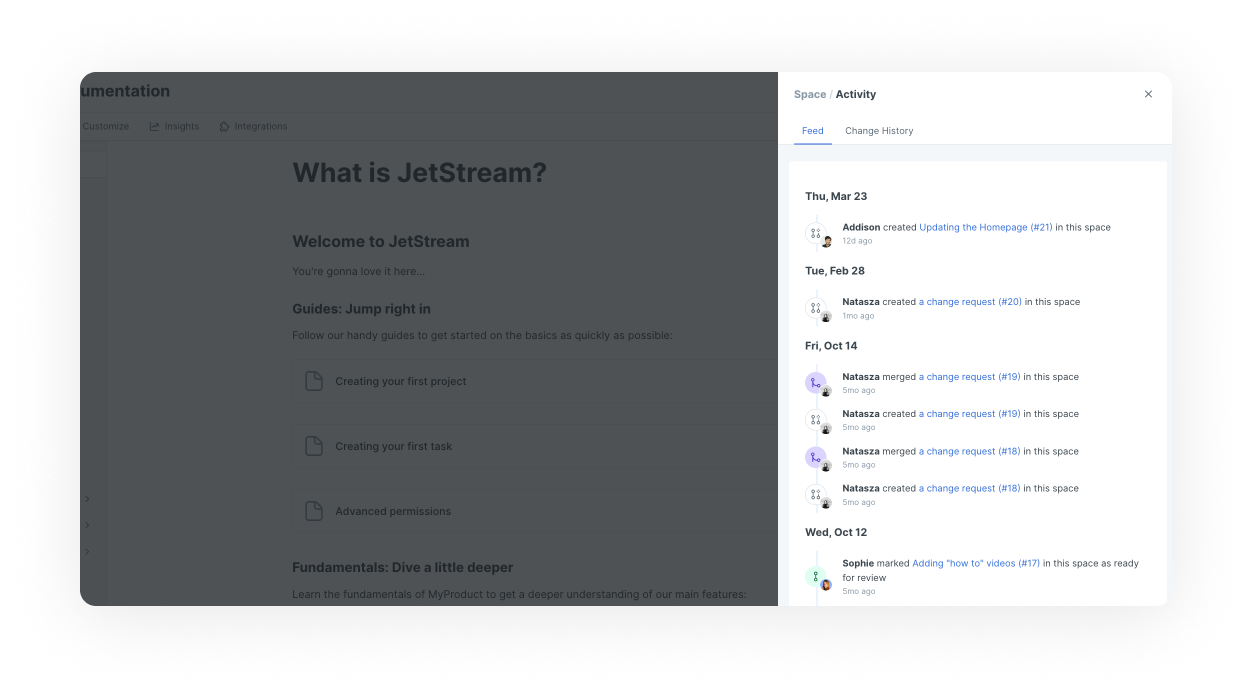The height and width of the screenshot is (694, 1252).
Task: Click the Insights chart icon
Action: pyautogui.click(x=155, y=127)
